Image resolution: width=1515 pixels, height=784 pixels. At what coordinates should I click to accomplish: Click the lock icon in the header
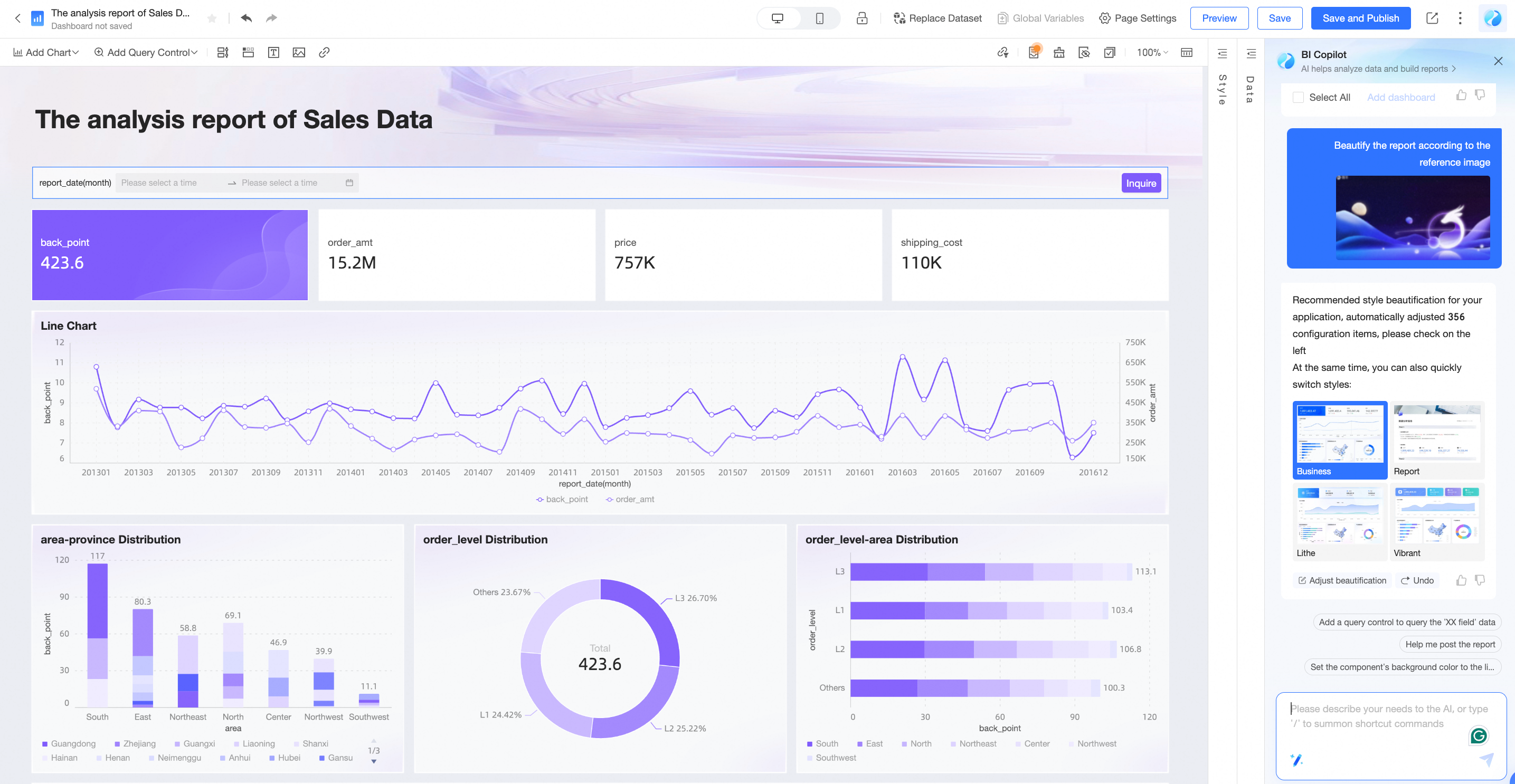click(861, 18)
